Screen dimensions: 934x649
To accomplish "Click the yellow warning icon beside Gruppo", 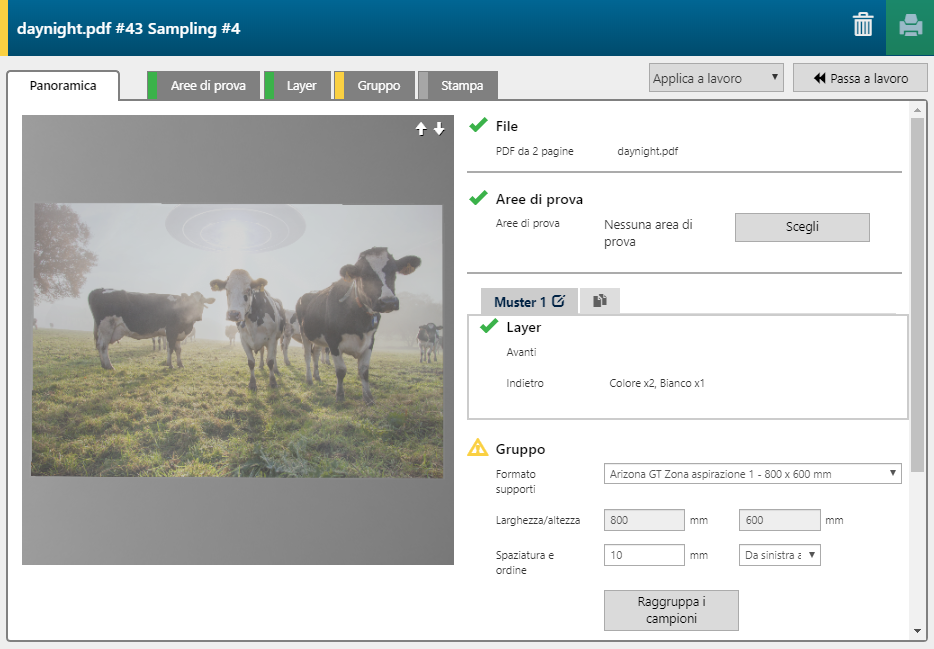I will 478,449.
